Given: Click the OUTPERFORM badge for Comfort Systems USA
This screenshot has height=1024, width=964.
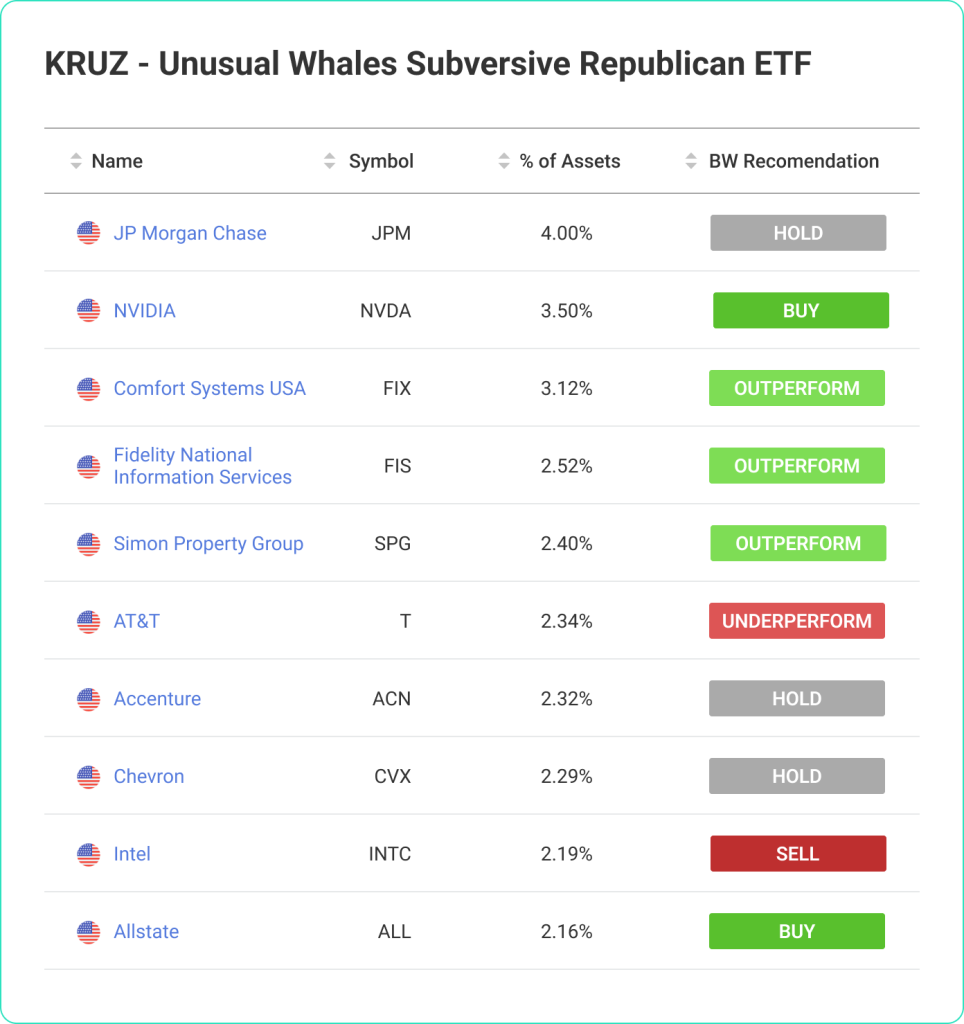Looking at the screenshot, I should point(797,388).
